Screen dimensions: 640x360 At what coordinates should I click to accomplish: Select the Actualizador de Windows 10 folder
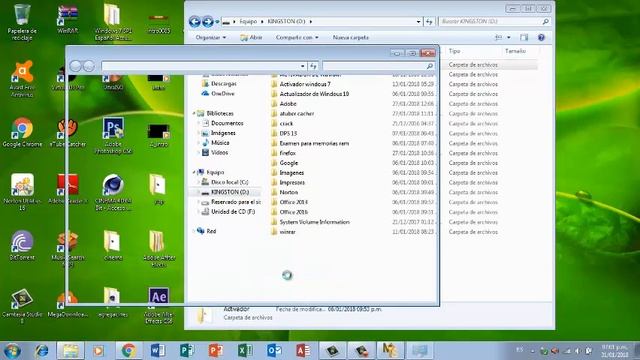tap(310, 94)
